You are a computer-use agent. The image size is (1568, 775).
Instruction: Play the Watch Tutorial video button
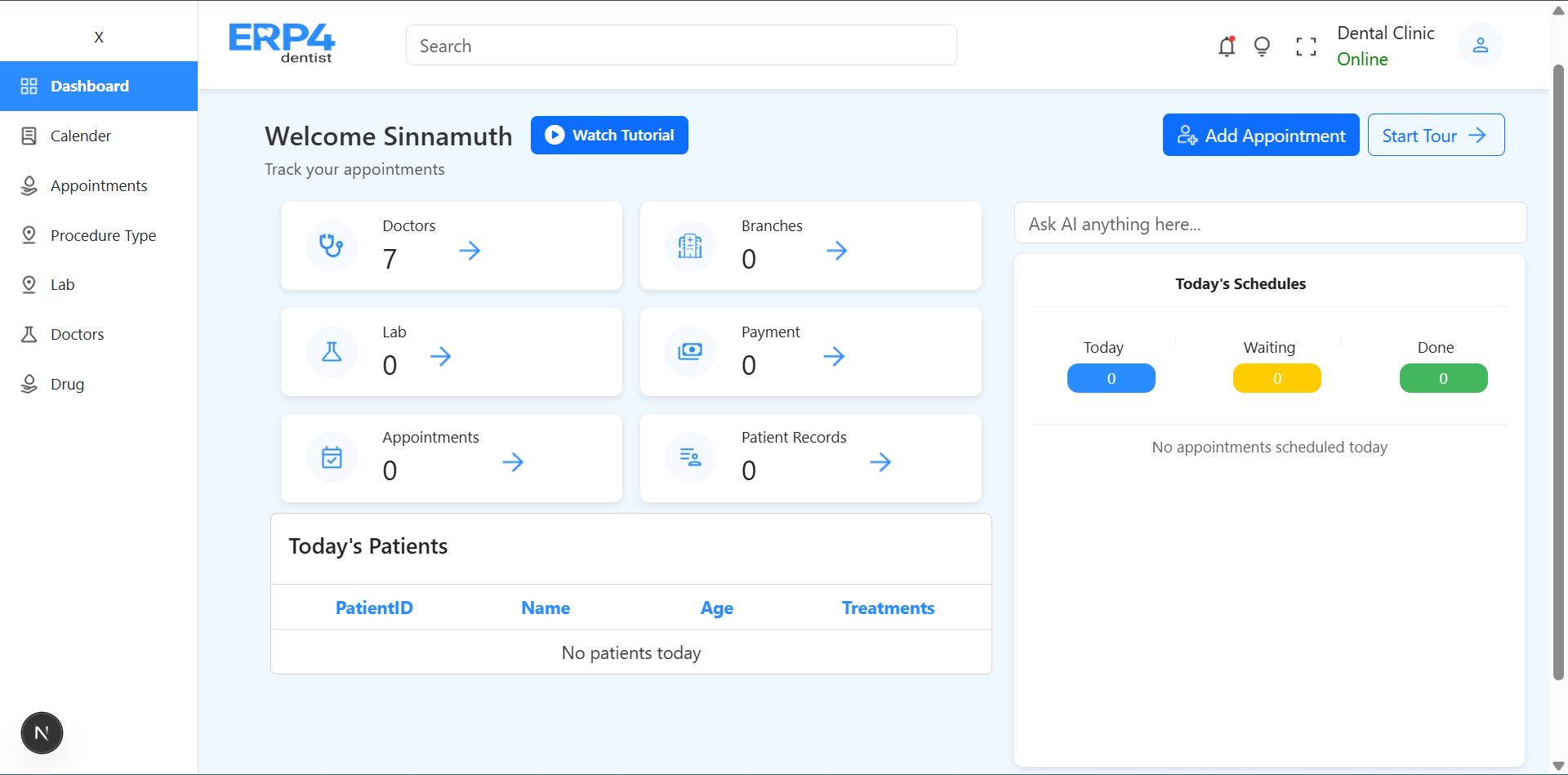point(609,135)
